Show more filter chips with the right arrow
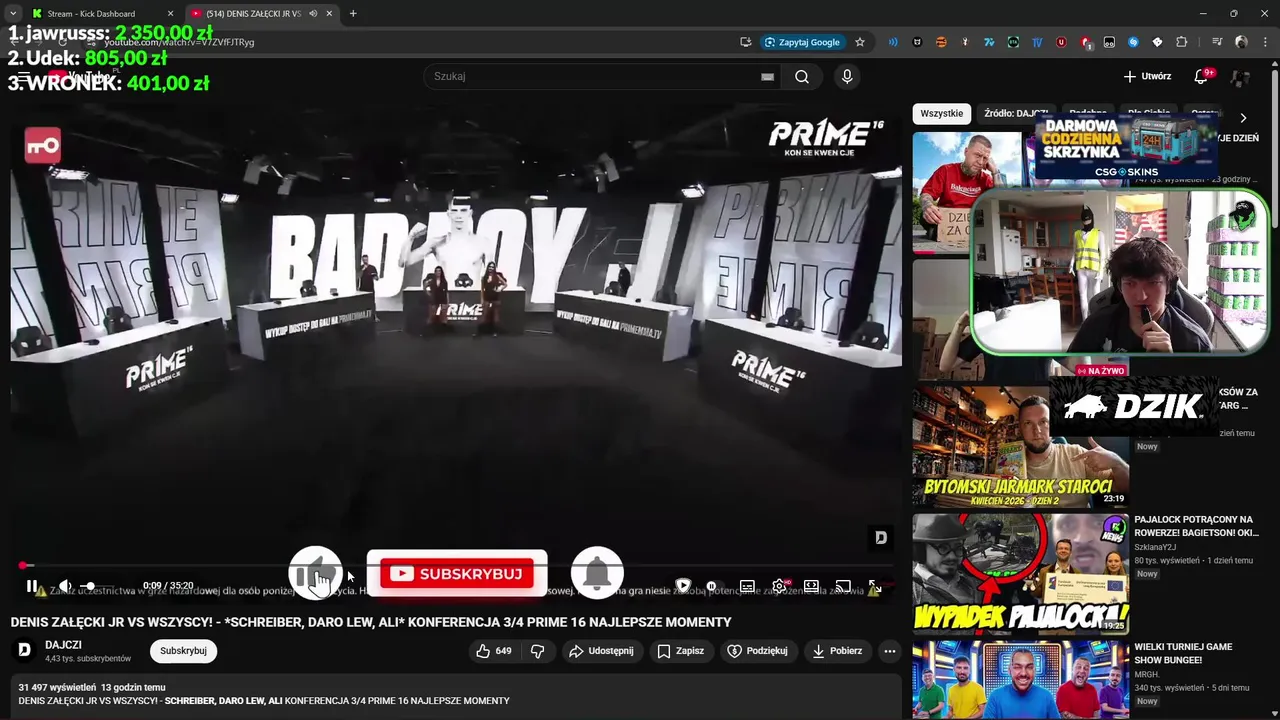 1243,117
